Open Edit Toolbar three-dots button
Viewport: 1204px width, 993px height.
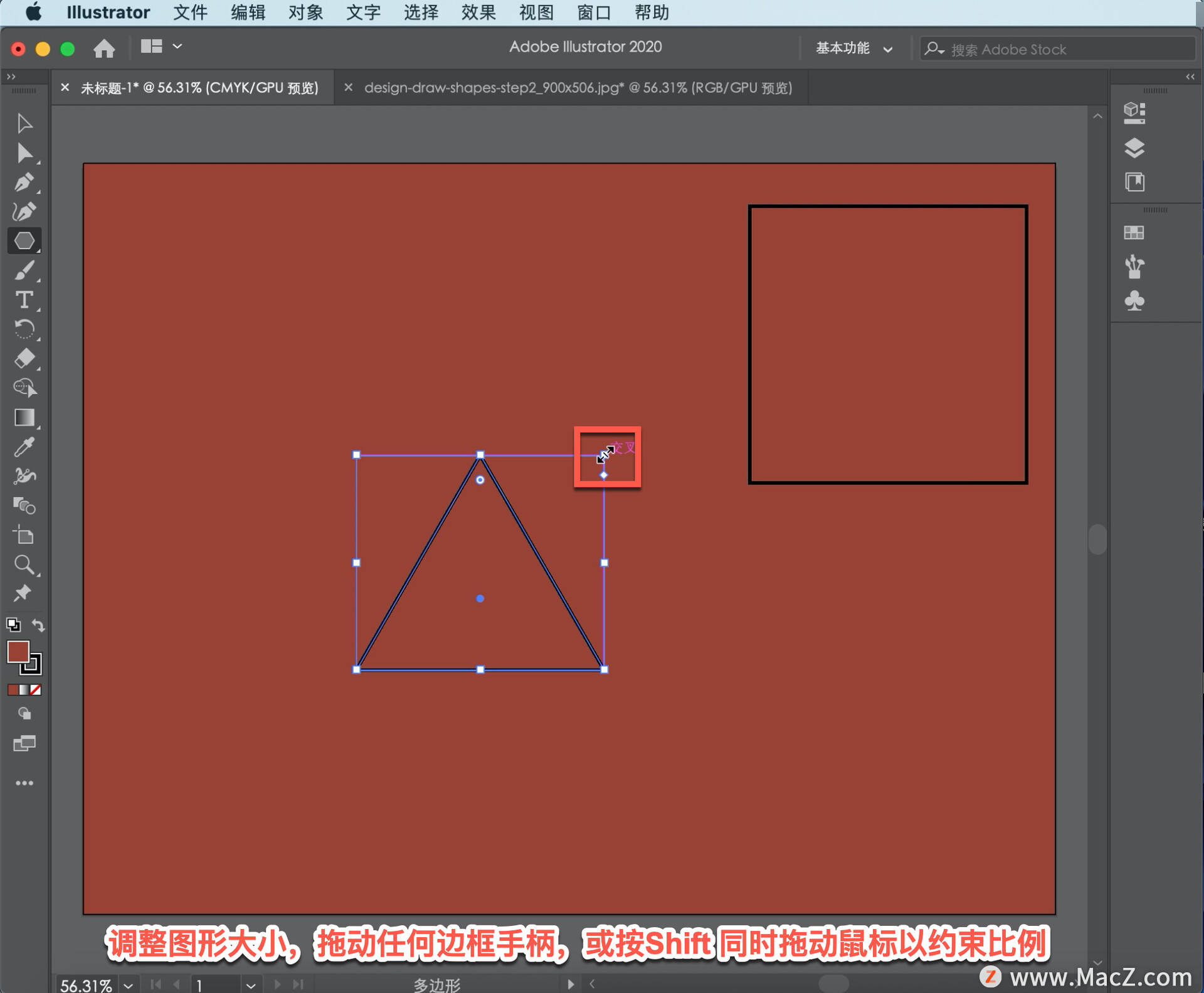click(24, 783)
